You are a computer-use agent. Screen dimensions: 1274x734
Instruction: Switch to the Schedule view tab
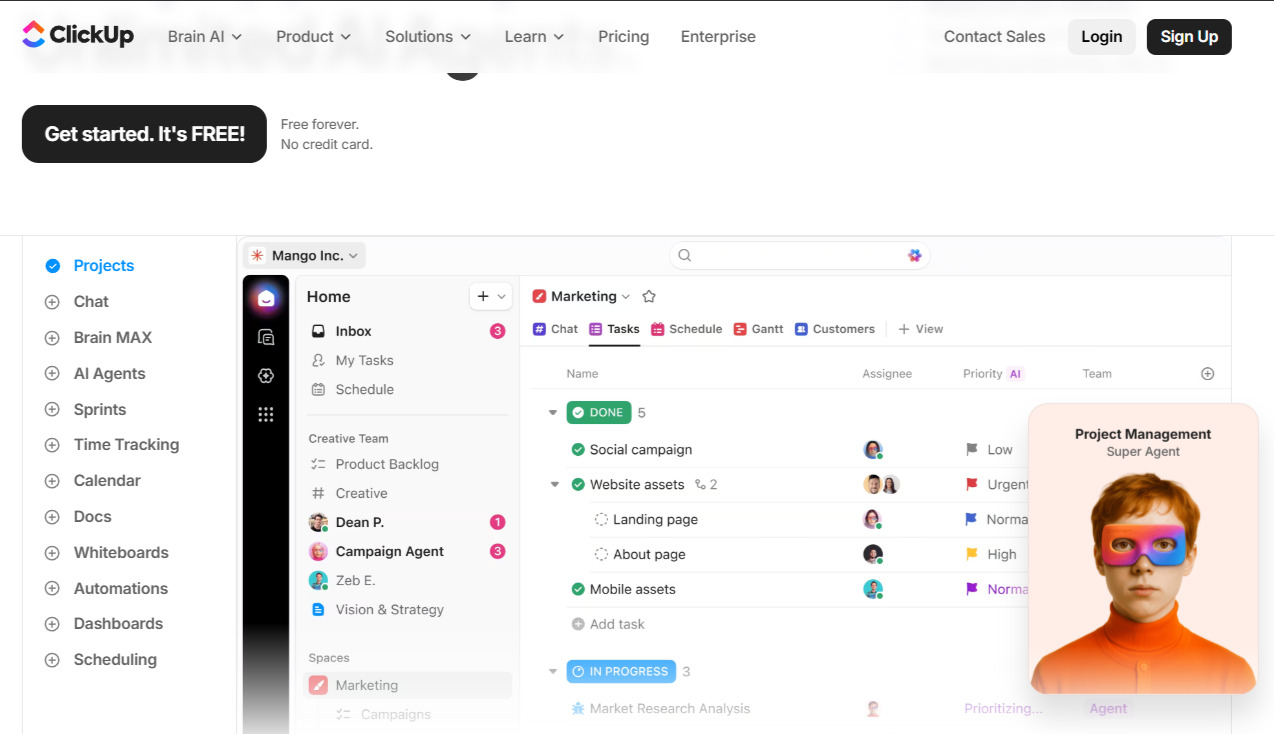coord(686,329)
